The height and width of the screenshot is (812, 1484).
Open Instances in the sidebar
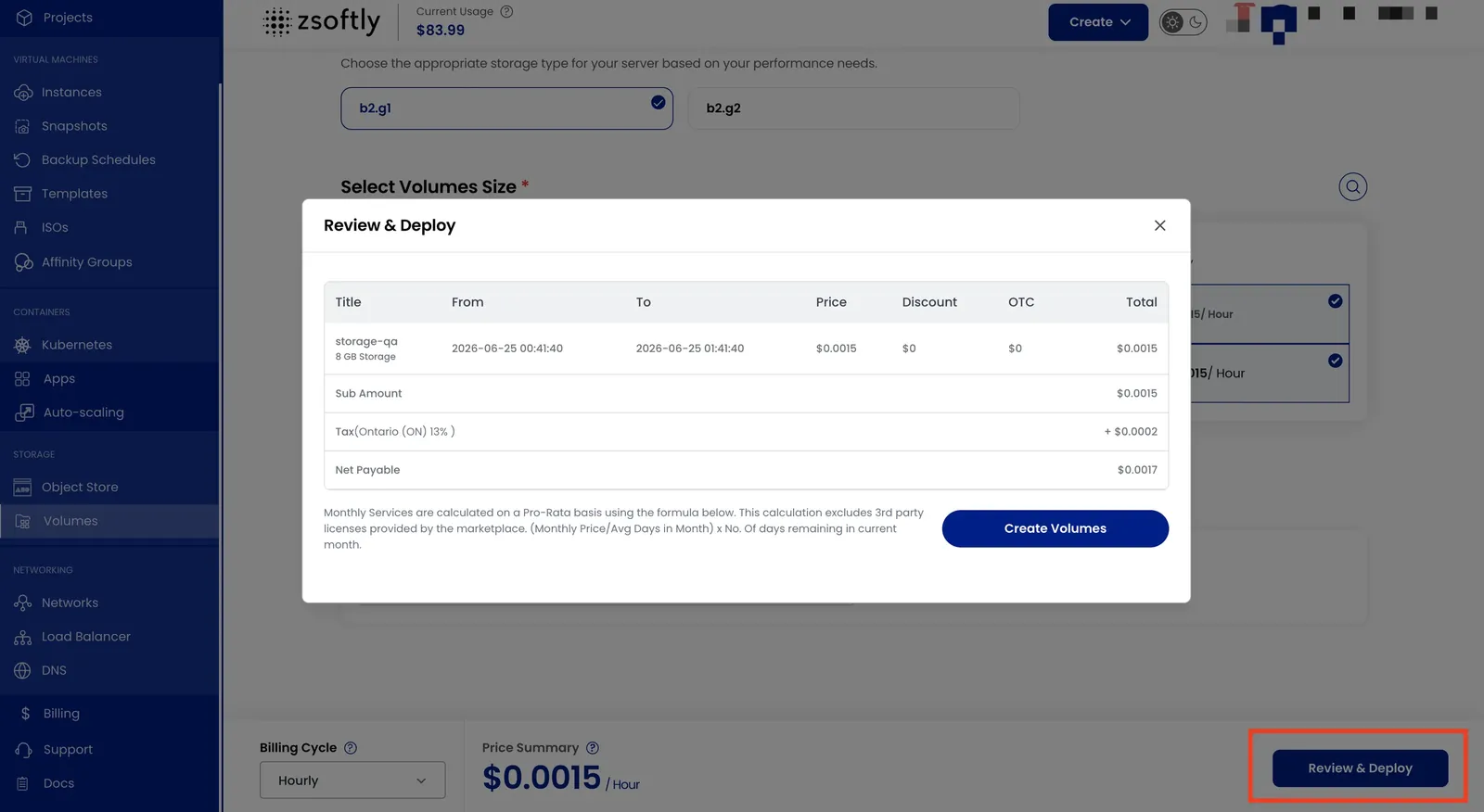[x=71, y=93]
